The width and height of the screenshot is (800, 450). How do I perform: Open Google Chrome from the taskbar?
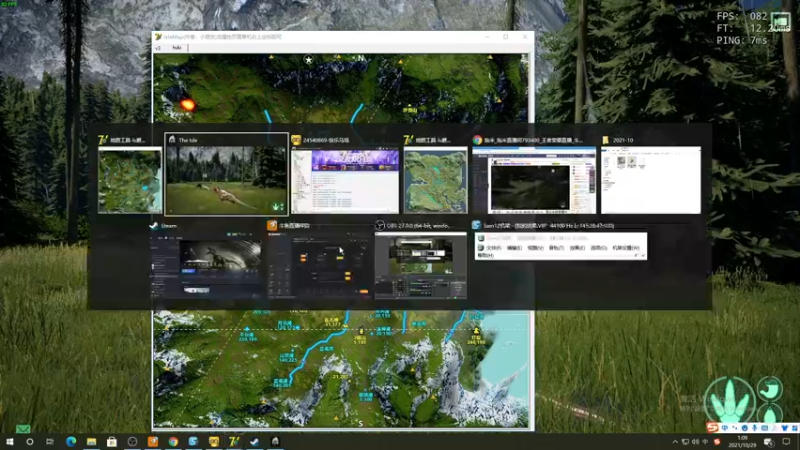click(173, 442)
